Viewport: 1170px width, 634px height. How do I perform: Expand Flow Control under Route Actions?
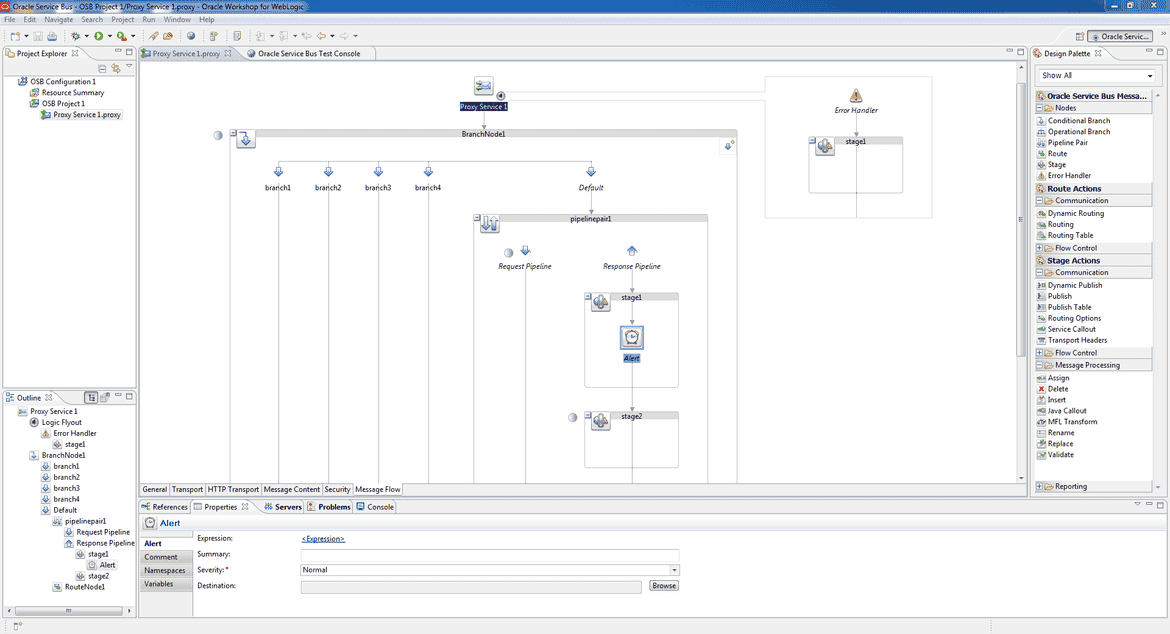pos(1039,248)
